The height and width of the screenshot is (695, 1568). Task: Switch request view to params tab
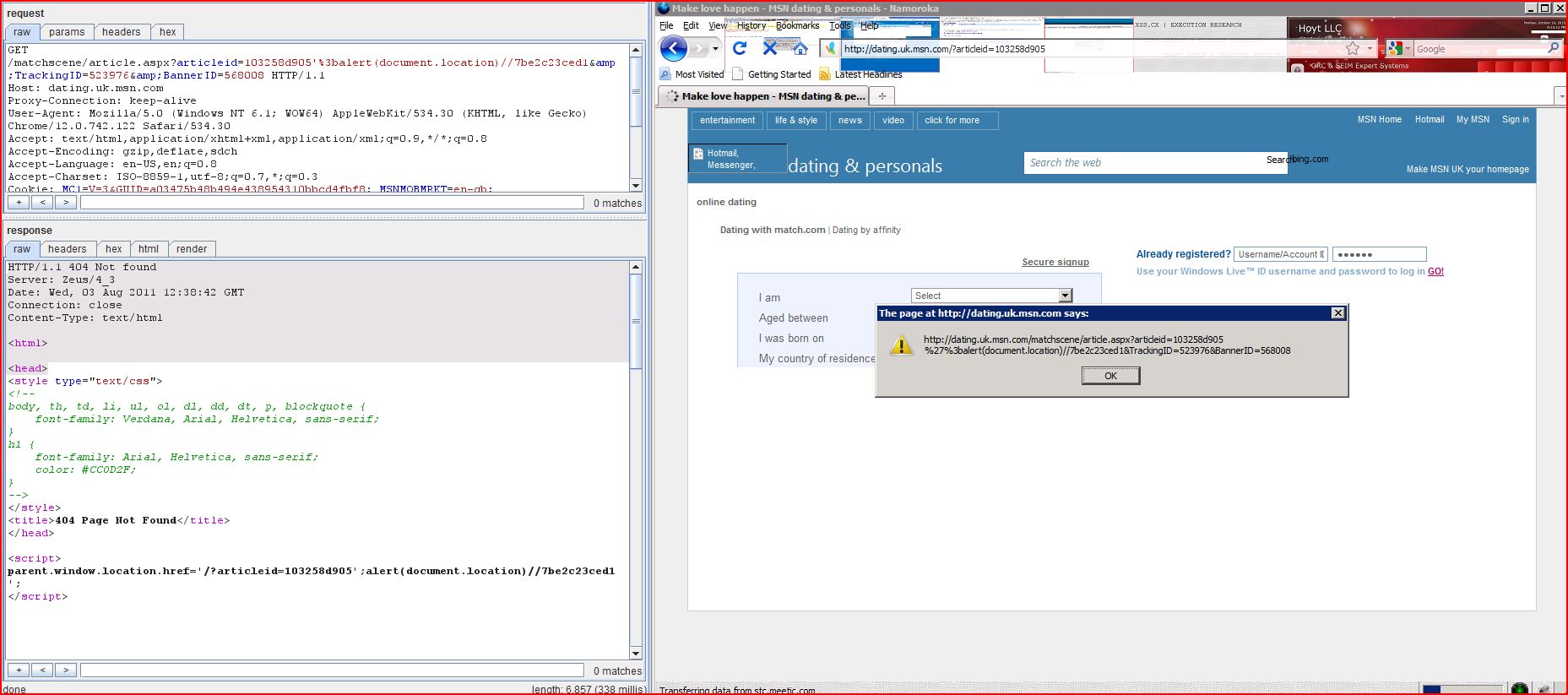pos(67,32)
